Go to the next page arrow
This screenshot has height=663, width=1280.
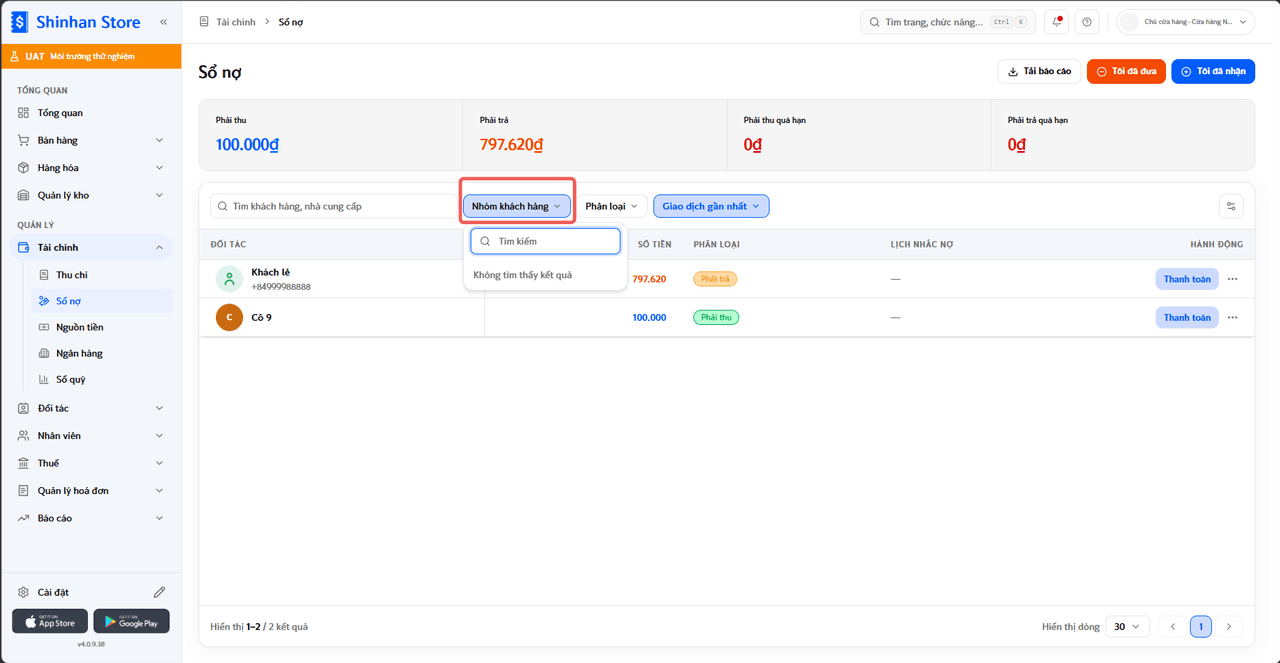(1229, 627)
